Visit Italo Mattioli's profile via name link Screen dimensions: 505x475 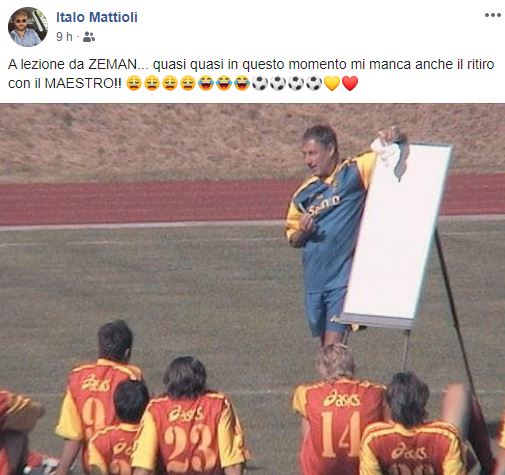97,17
